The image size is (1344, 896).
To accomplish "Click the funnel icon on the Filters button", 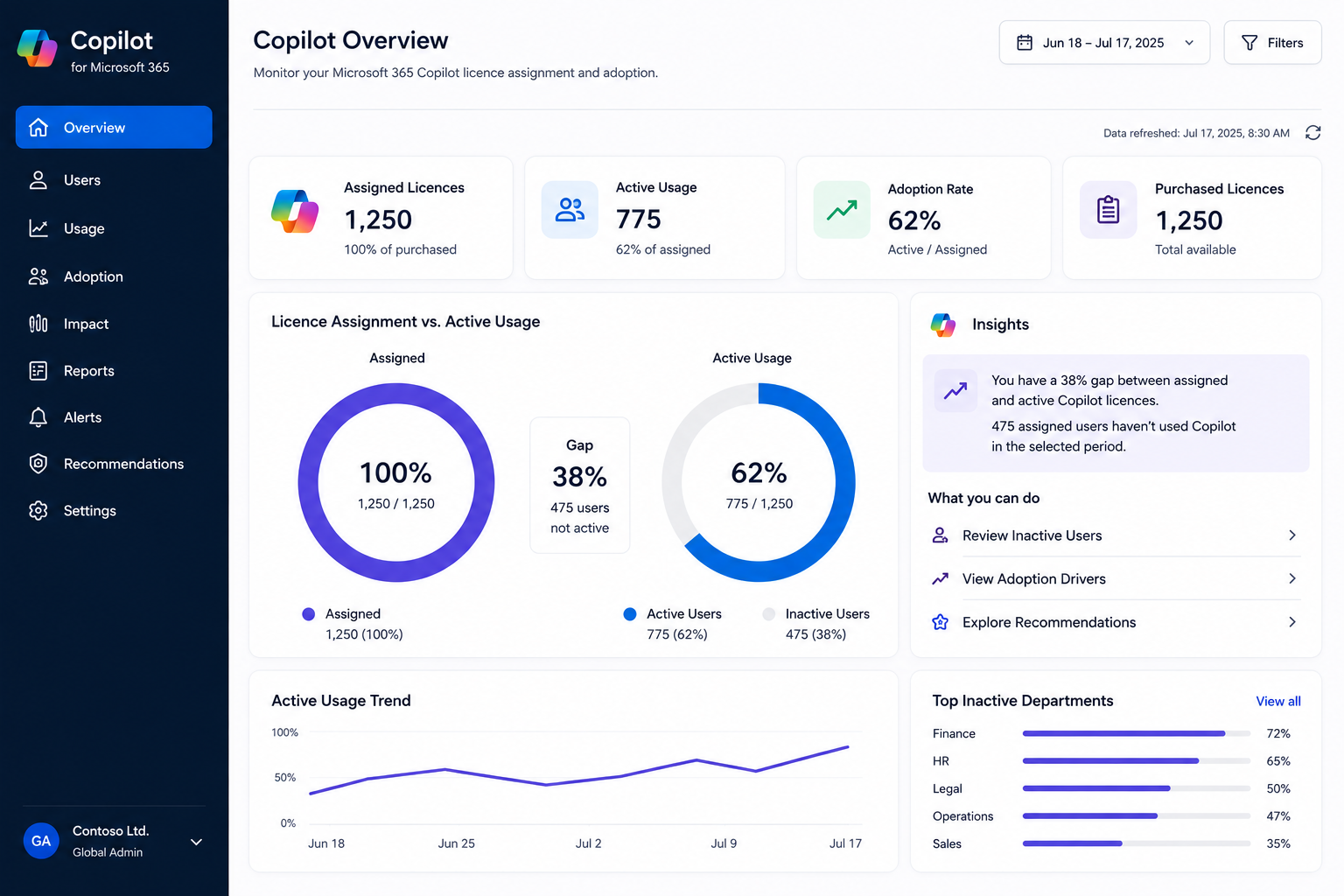I will (x=1249, y=43).
